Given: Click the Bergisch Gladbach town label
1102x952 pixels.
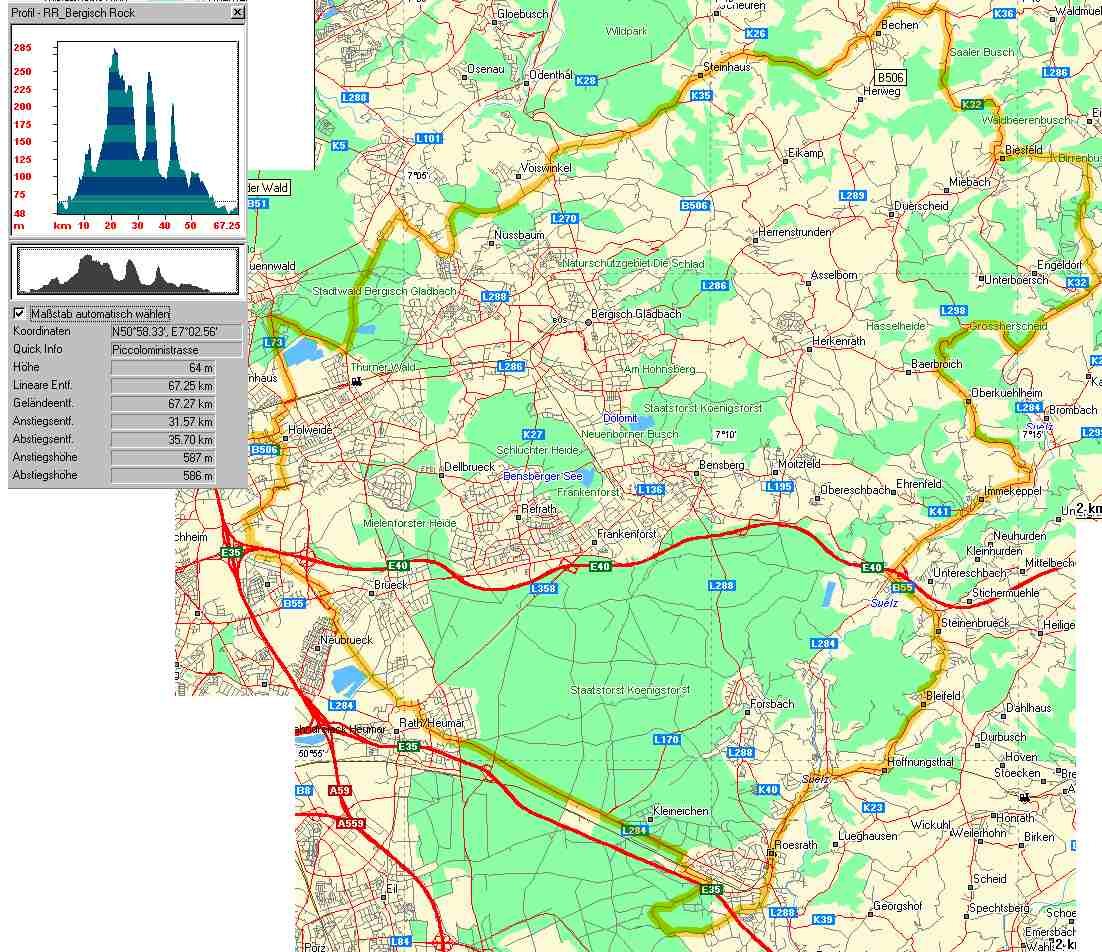Looking at the screenshot, I should (636, 314).
